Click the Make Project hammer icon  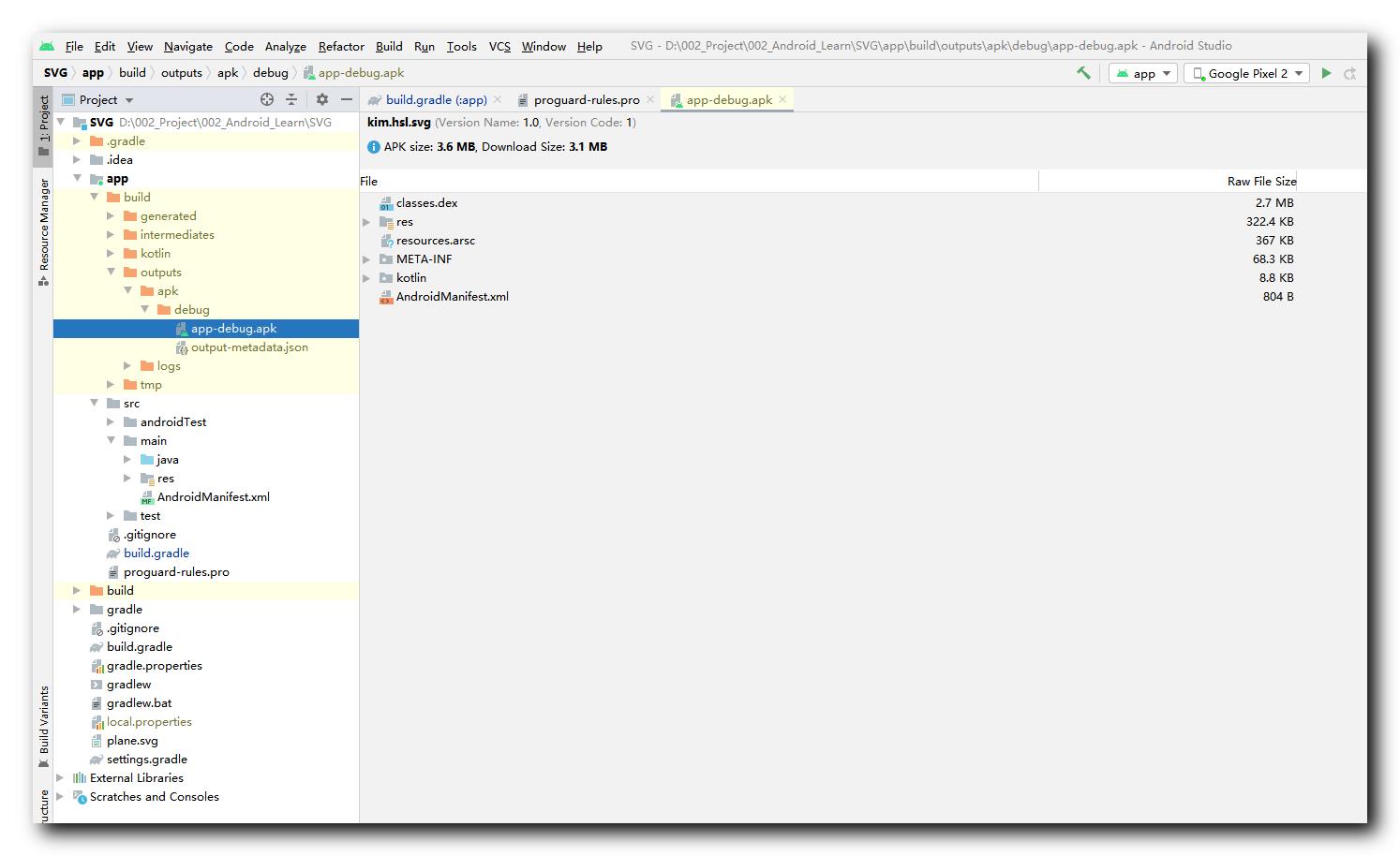1083,73
